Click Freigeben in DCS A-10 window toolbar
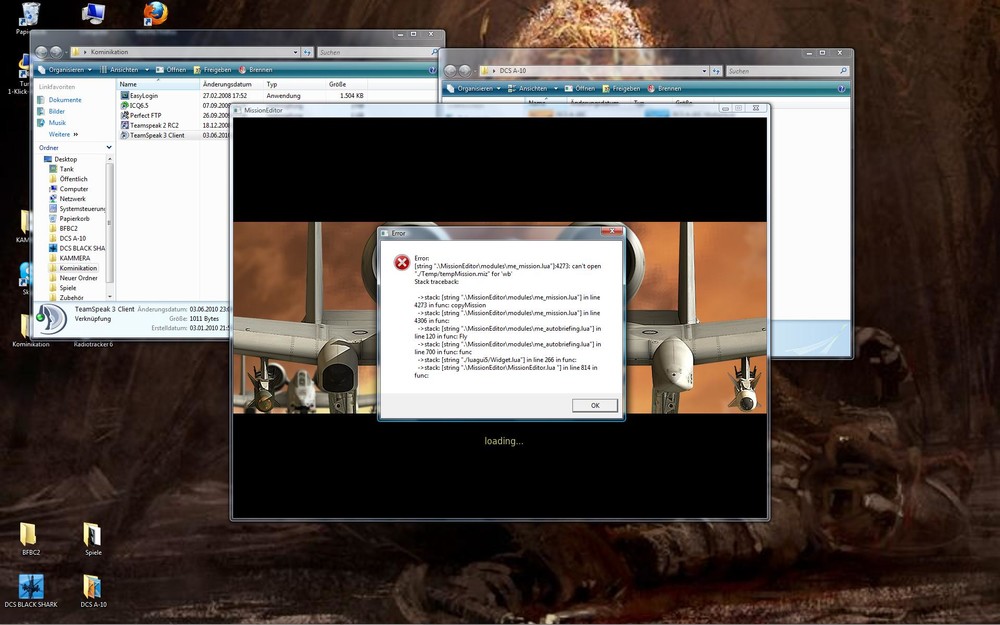Screen dimensions: 1000x625 (x=621, y=89)
